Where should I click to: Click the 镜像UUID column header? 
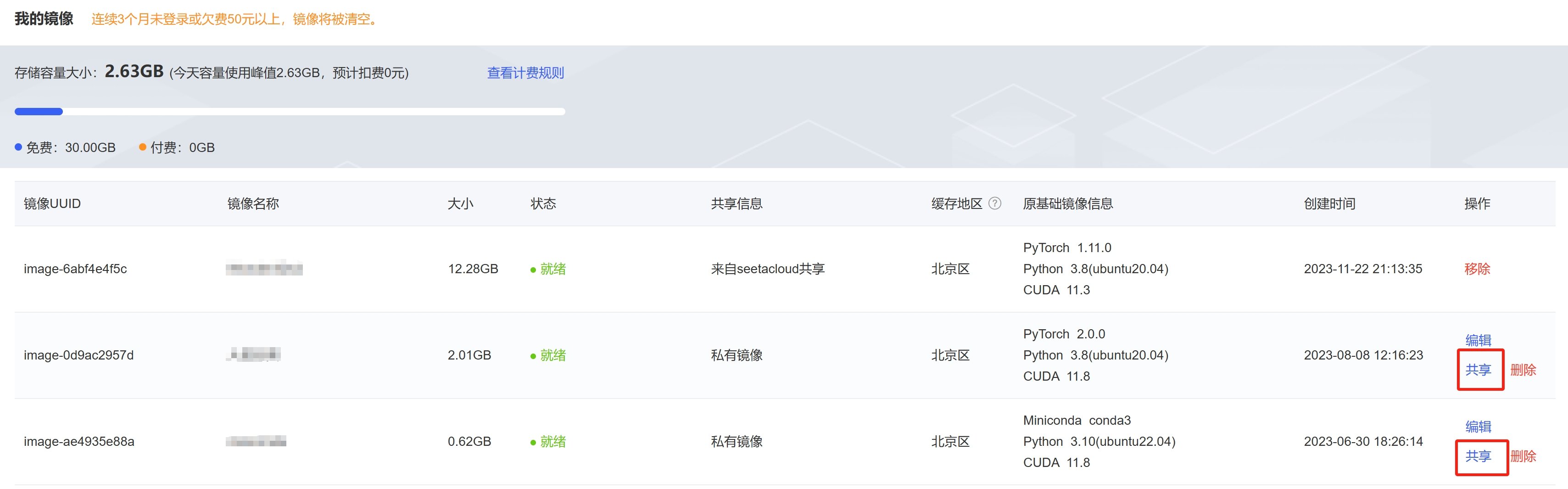click(52, 203)
